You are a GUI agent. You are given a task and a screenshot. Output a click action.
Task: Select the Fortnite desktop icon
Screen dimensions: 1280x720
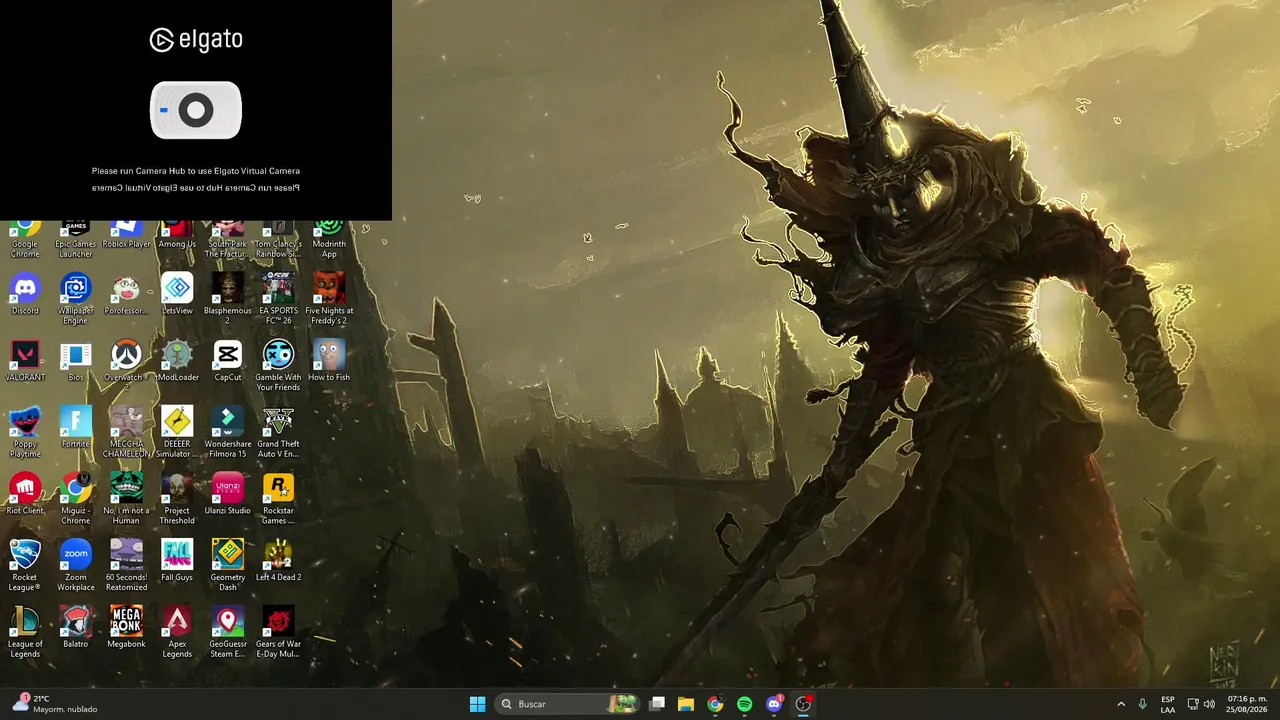tap(75, 428)
